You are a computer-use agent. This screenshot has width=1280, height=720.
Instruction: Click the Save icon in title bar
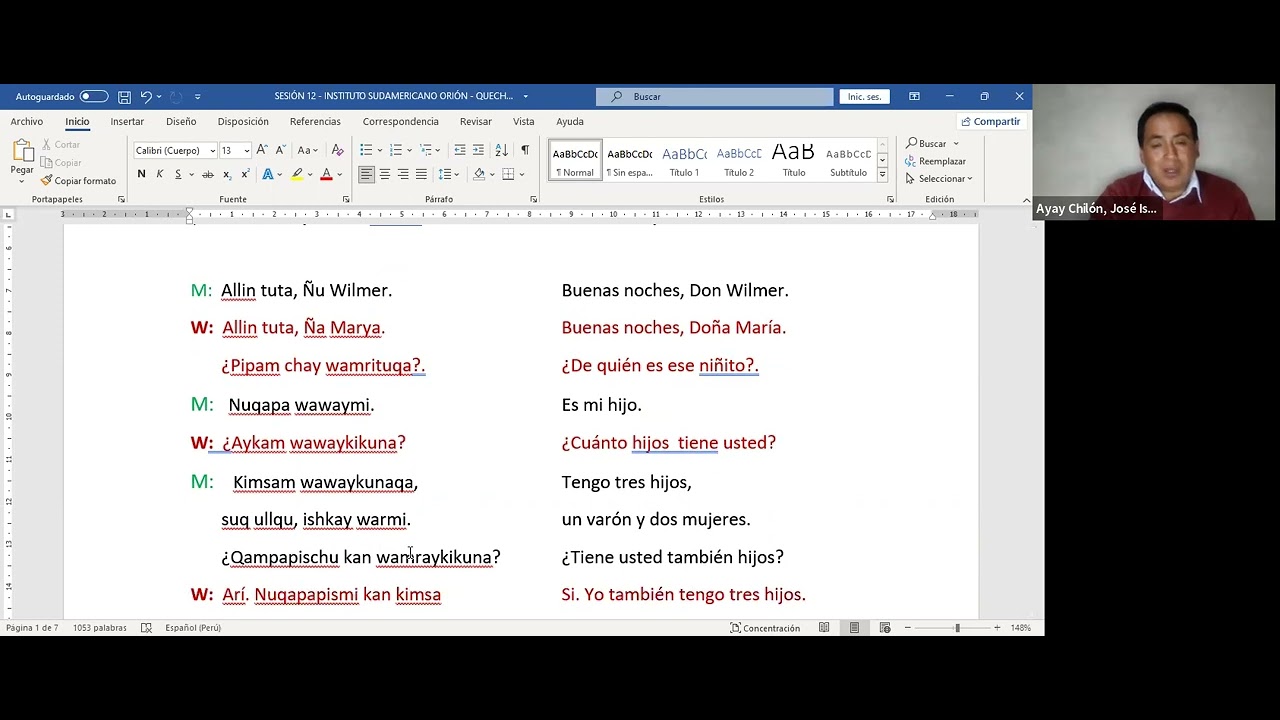click(x=124, y=97)
